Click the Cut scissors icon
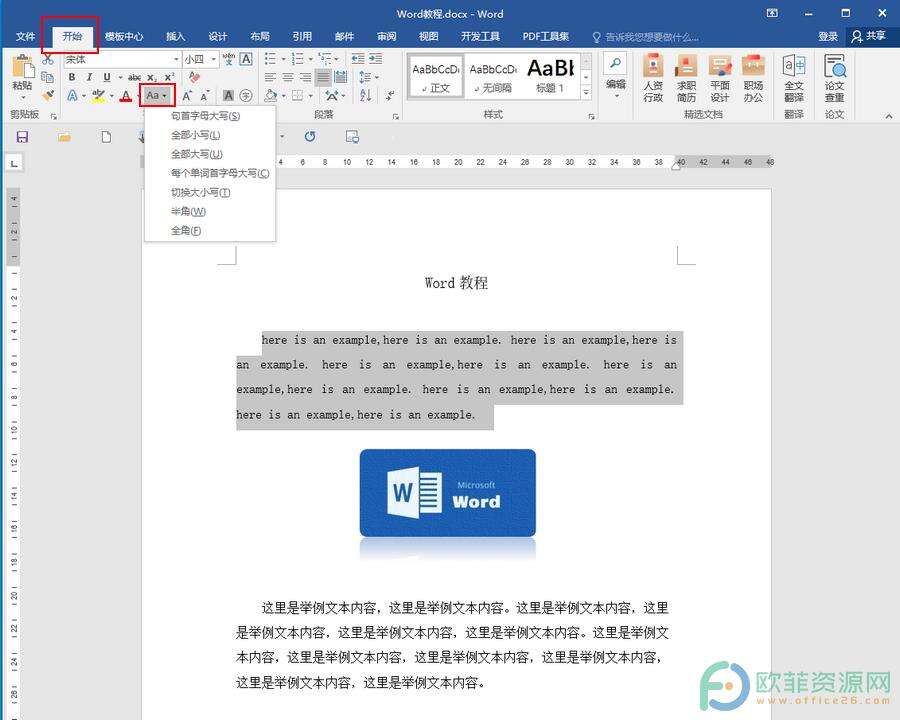900x720 pixels. click(x=48, y=59)
